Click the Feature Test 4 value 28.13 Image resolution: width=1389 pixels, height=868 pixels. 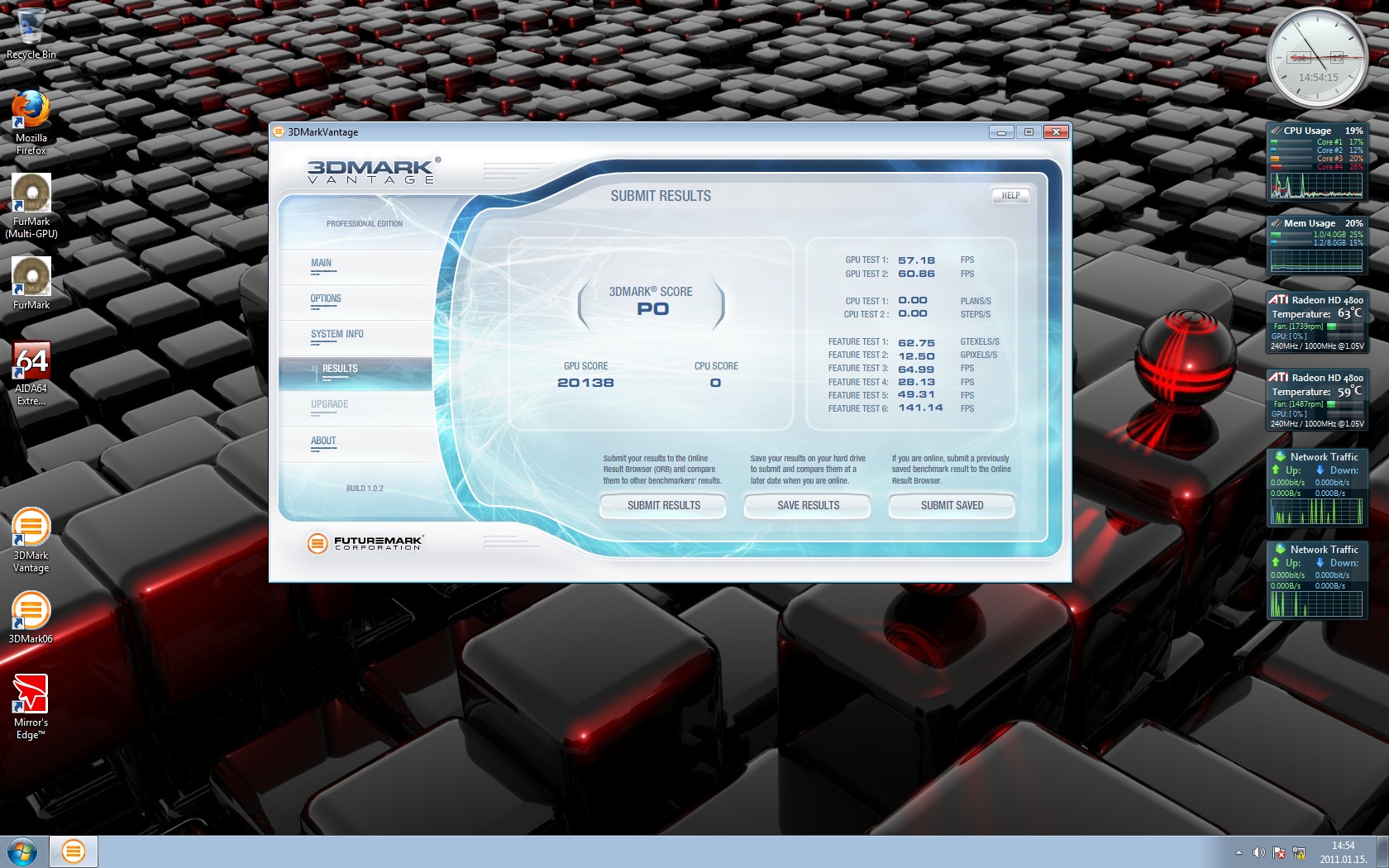[x=916, y=382]
